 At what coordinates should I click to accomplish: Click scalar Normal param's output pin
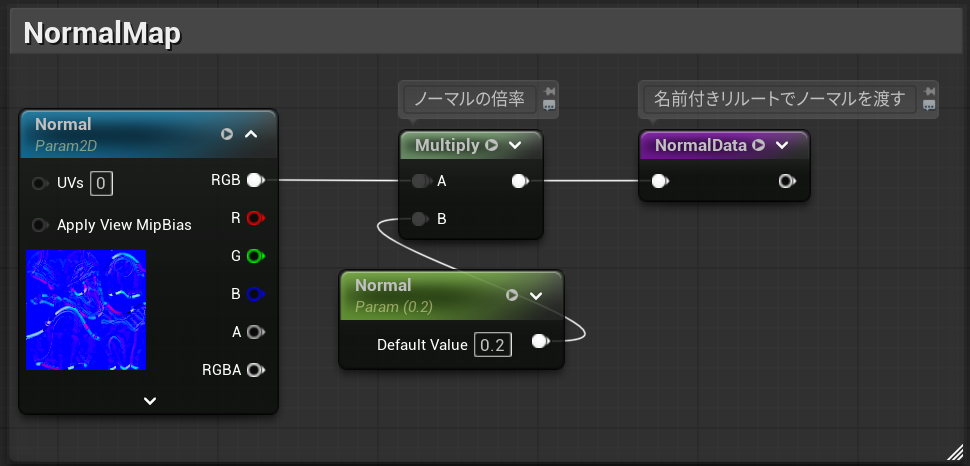pos(540,341)
